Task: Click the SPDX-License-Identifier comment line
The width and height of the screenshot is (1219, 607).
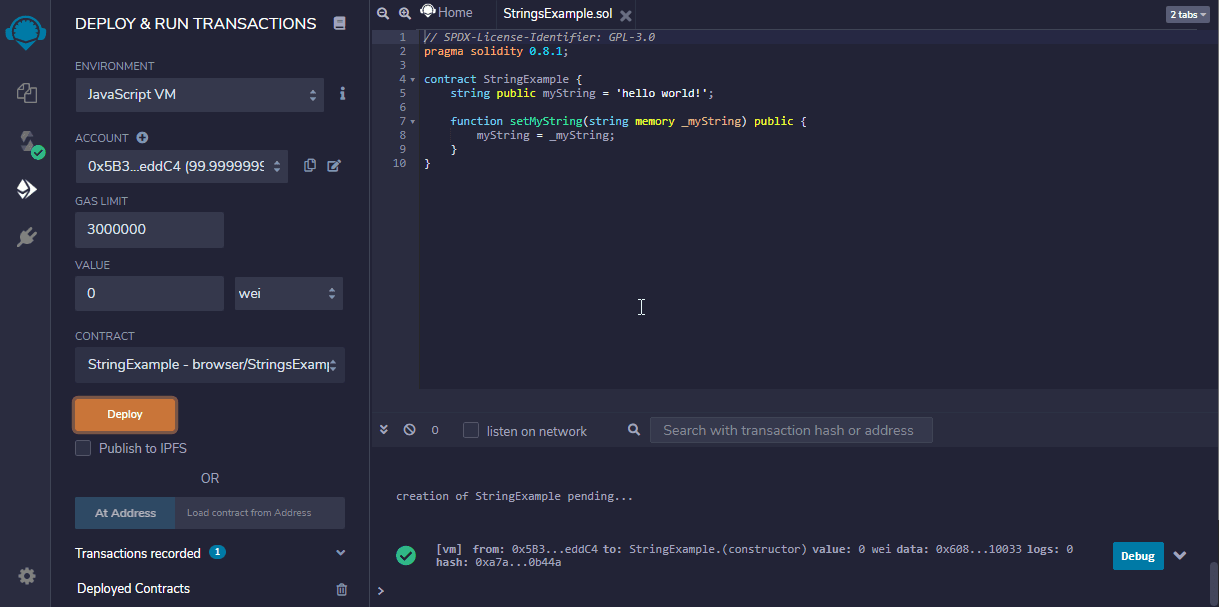Action: tap(539, 37)
